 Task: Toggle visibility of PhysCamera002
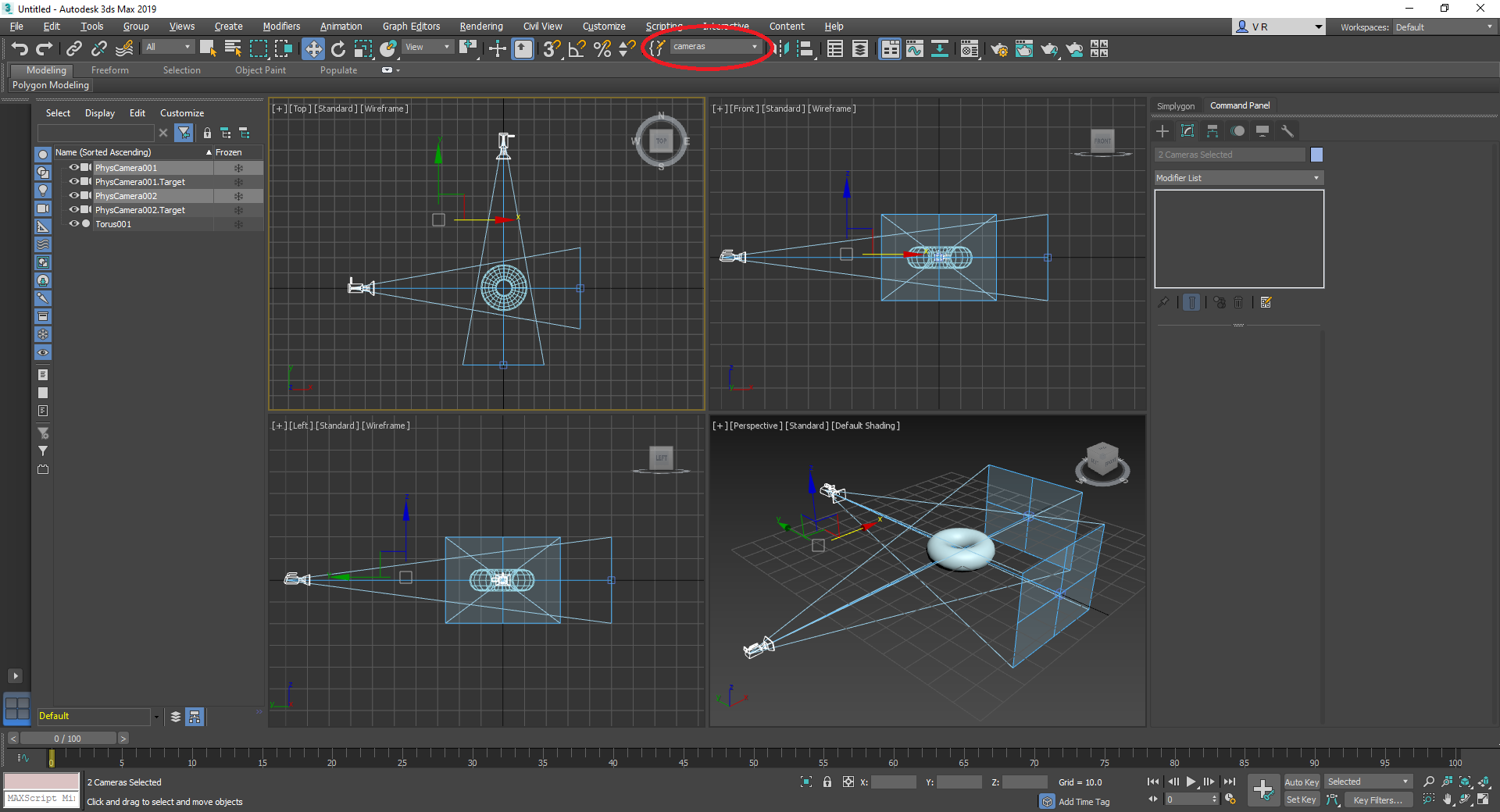74,196
